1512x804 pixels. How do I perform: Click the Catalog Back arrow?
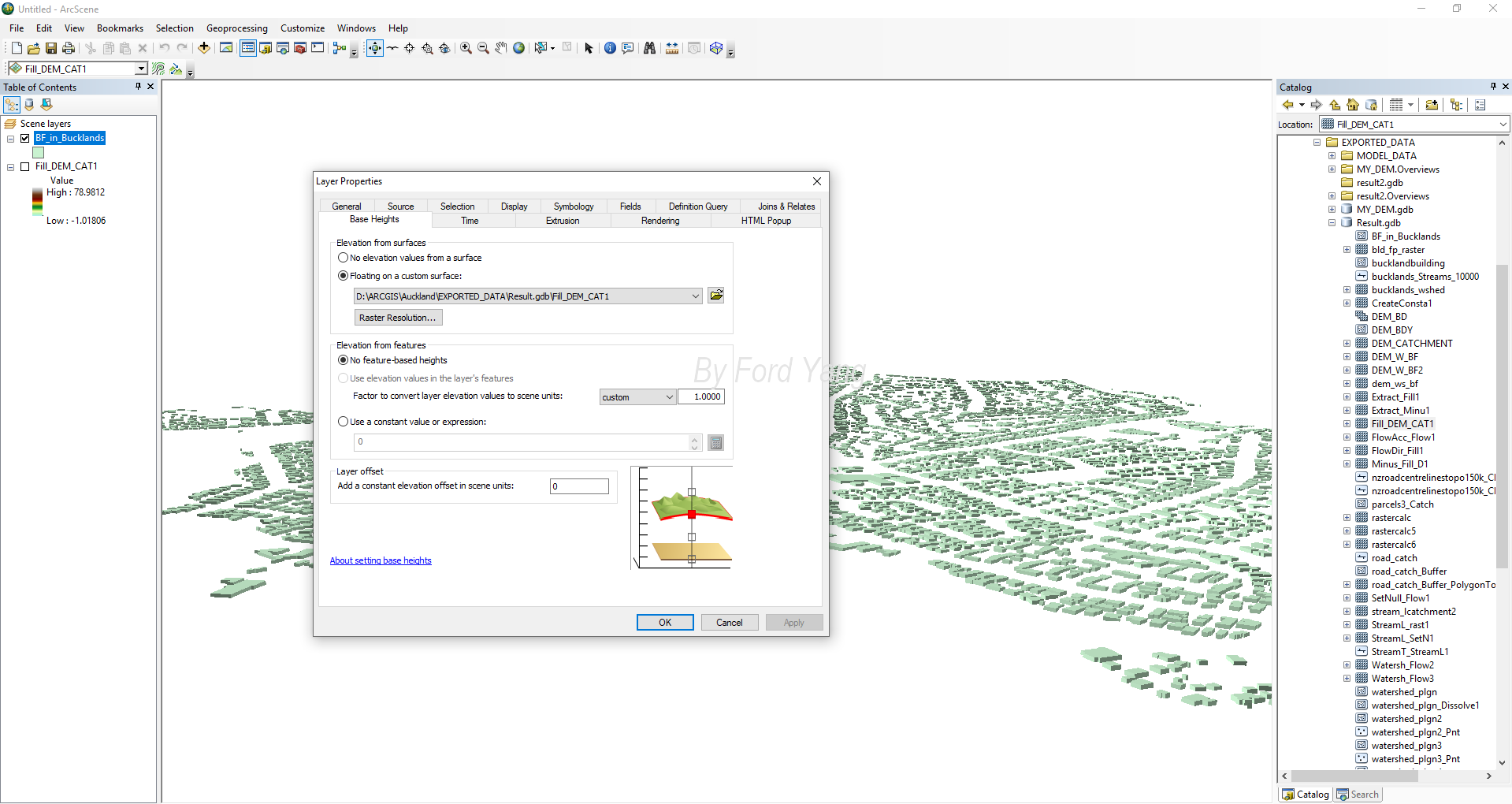point(1287,105)
